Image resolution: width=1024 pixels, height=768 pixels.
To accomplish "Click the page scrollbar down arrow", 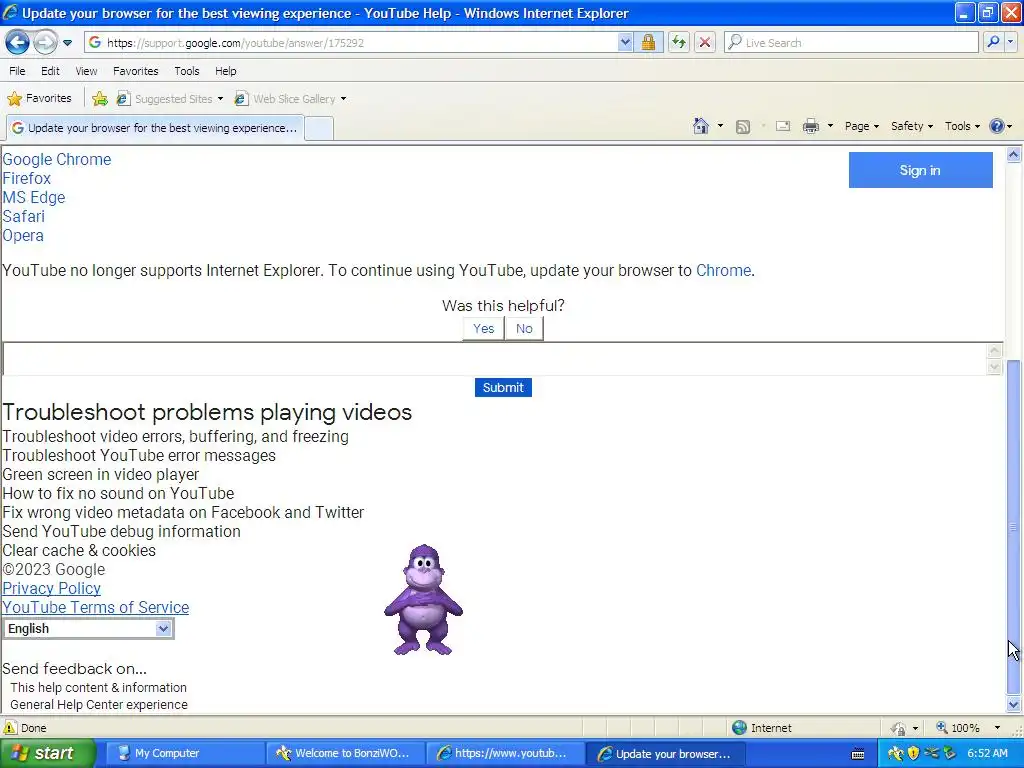I will (1014, 704).
